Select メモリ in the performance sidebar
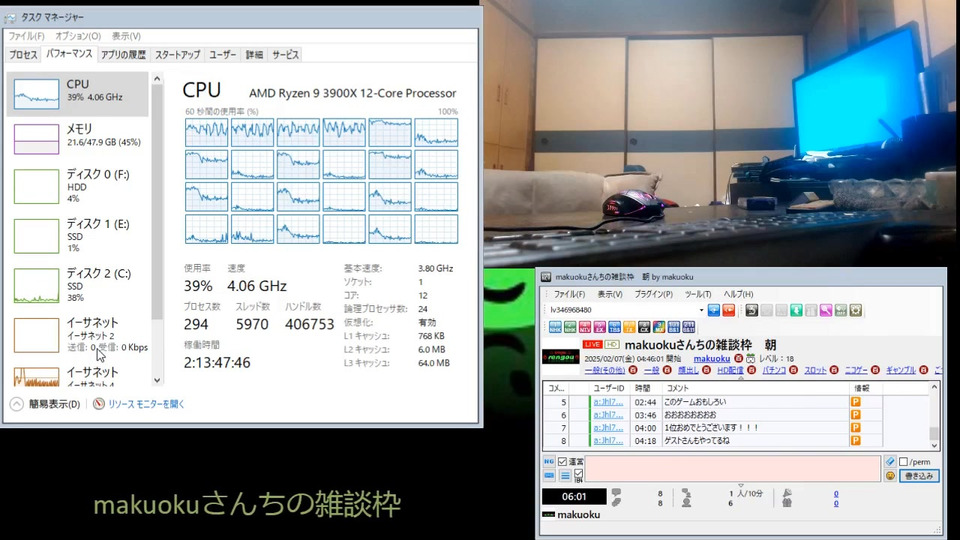960x540 pixels. point(78,137)
